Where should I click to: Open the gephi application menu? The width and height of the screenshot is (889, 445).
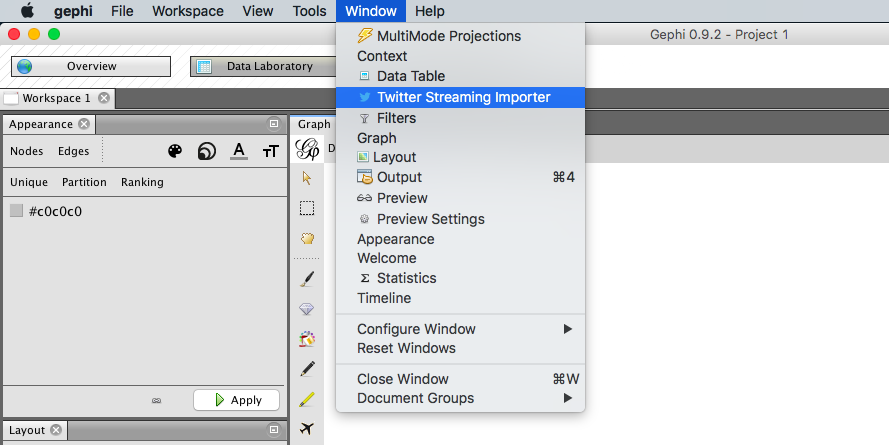pos(74,11)
